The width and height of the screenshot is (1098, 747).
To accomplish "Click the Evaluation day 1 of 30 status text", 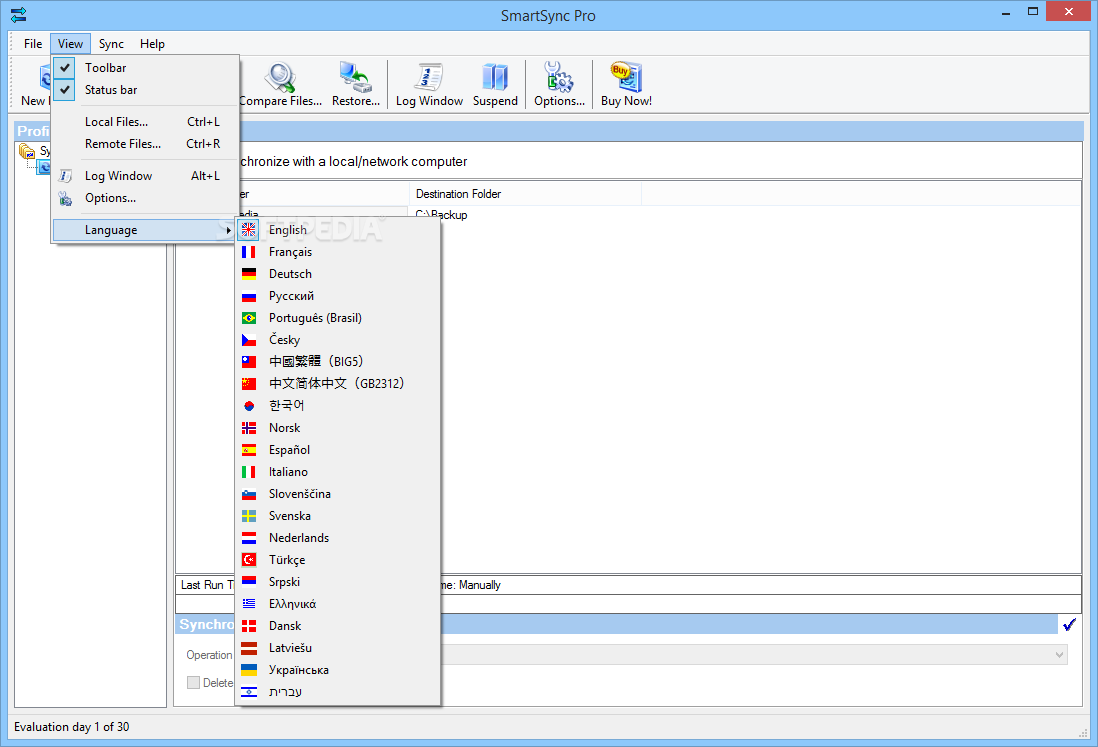I will (71, 727).
